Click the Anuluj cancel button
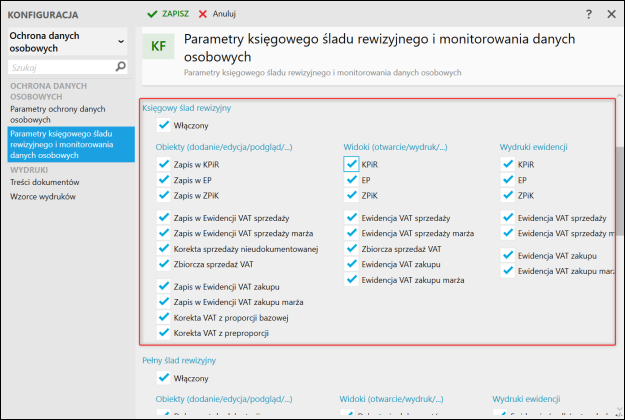 pos(224,14)
